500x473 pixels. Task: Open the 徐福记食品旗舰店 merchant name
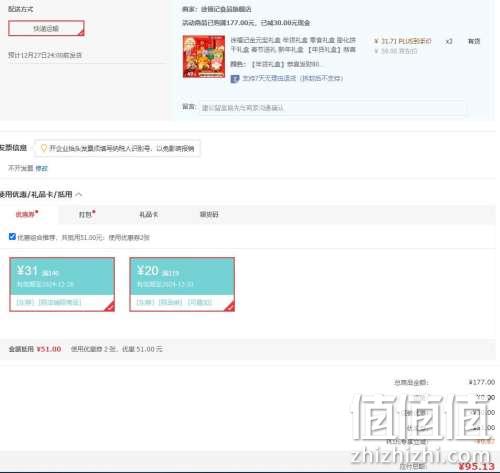pos(226,9)
